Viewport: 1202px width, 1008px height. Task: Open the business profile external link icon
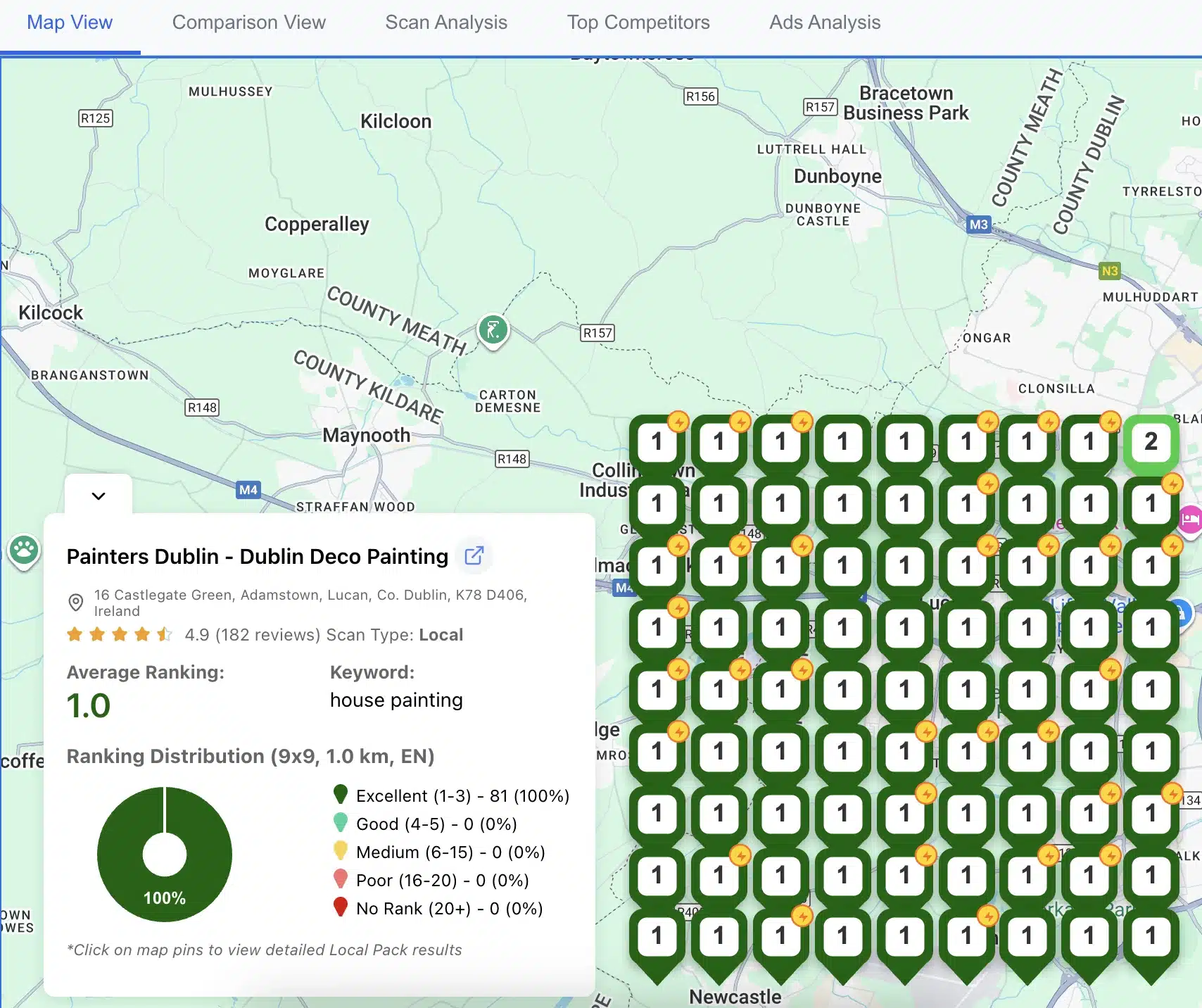pyautogui.click(x=474, y=555)
